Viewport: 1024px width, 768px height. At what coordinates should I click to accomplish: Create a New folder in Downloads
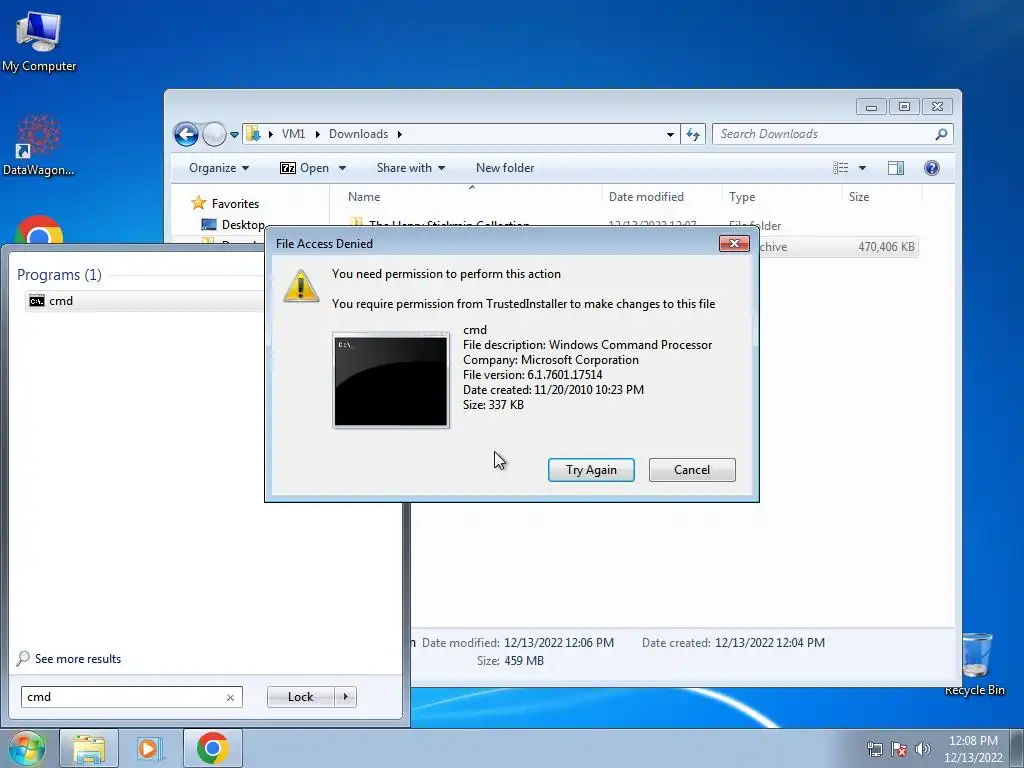505,168
